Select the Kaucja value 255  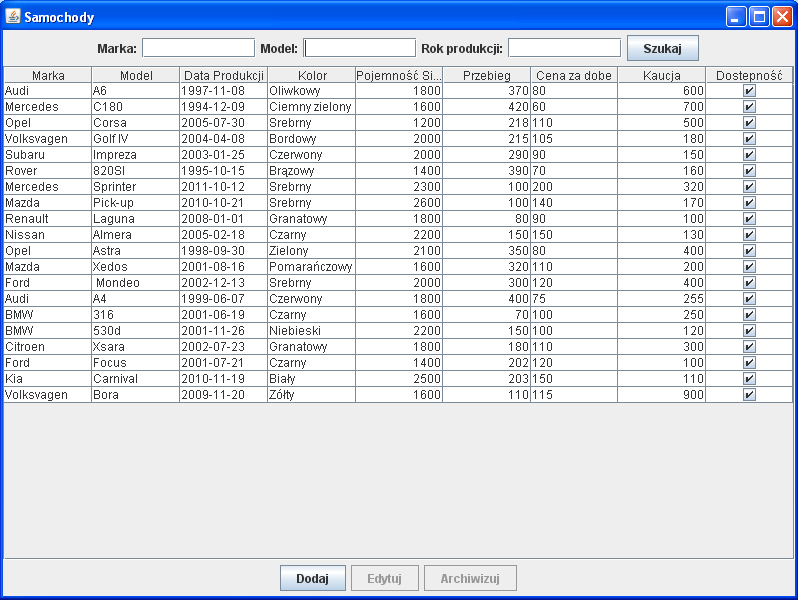[662, 299]
